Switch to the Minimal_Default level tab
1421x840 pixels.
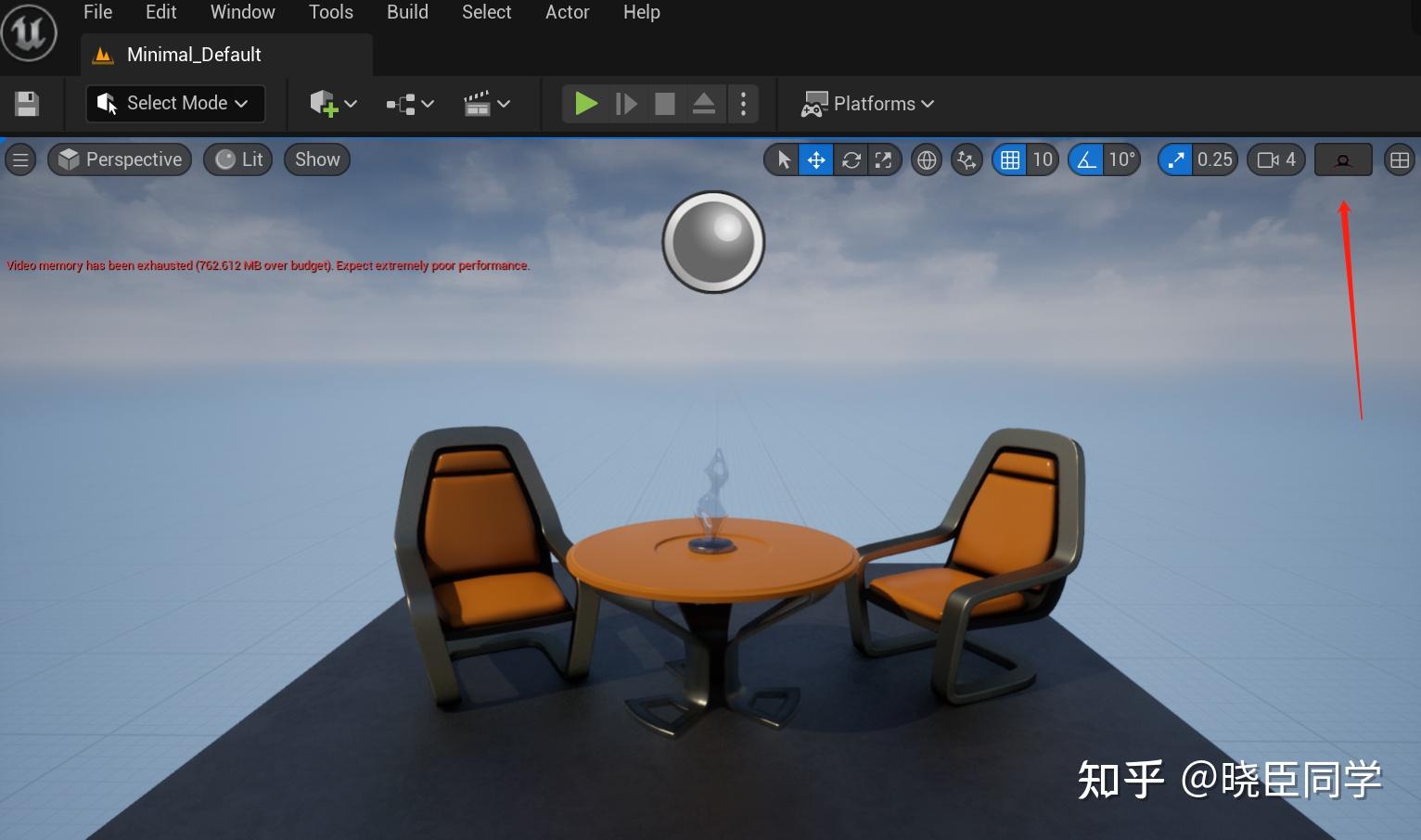click(194, 55)
